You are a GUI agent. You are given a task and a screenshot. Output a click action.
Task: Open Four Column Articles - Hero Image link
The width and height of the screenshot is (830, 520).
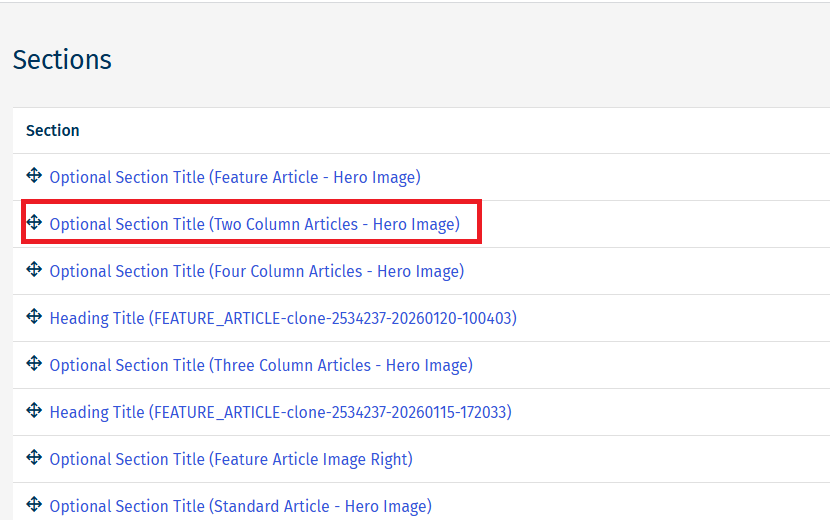pos(256,271)
